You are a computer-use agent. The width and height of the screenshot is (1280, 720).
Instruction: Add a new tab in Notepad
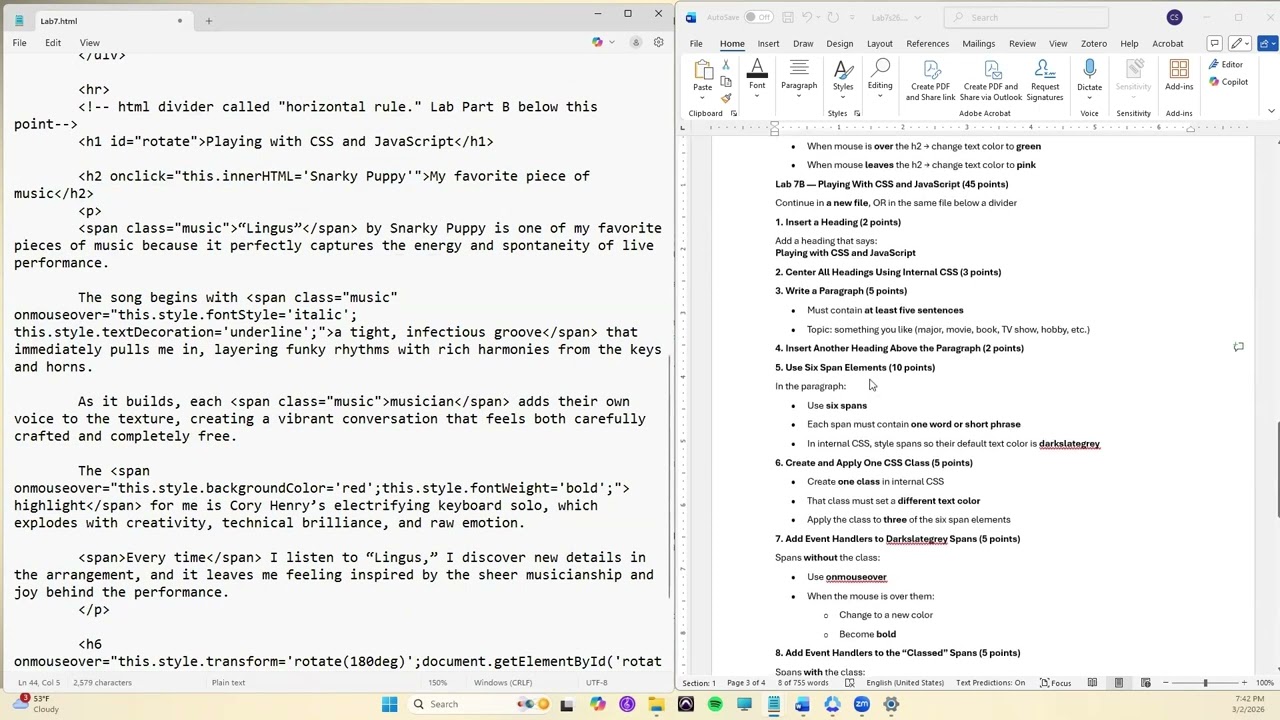pyautogui.click(x=209, y=20)
